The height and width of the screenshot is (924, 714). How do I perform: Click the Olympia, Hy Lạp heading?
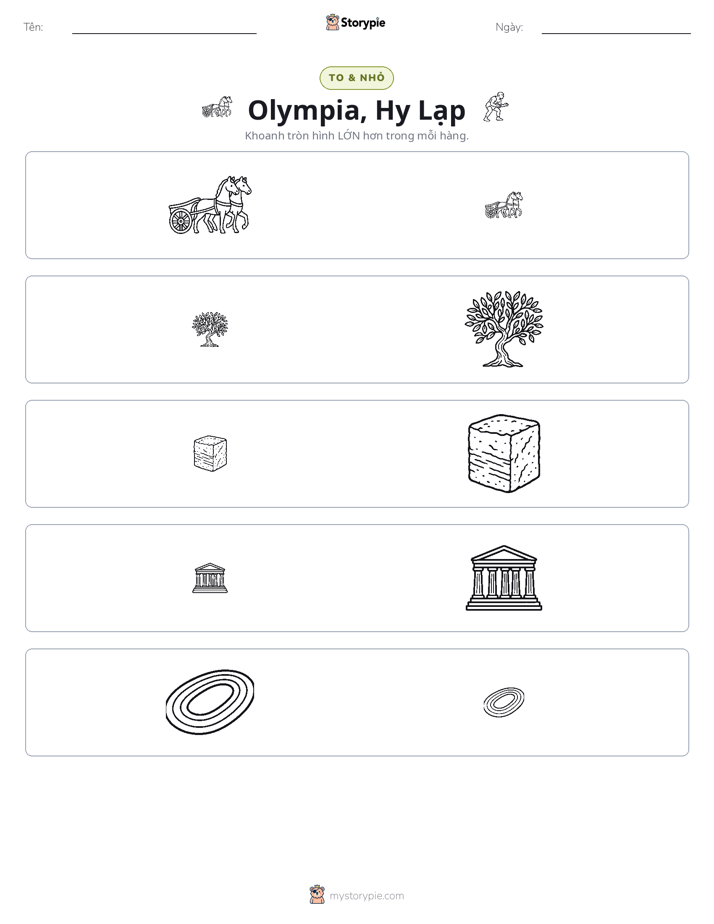[356, 110]
